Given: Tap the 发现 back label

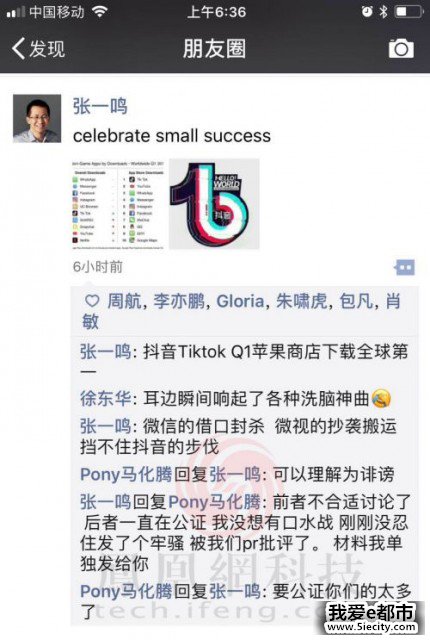Looking at the screenshot, I should point(47,49).
